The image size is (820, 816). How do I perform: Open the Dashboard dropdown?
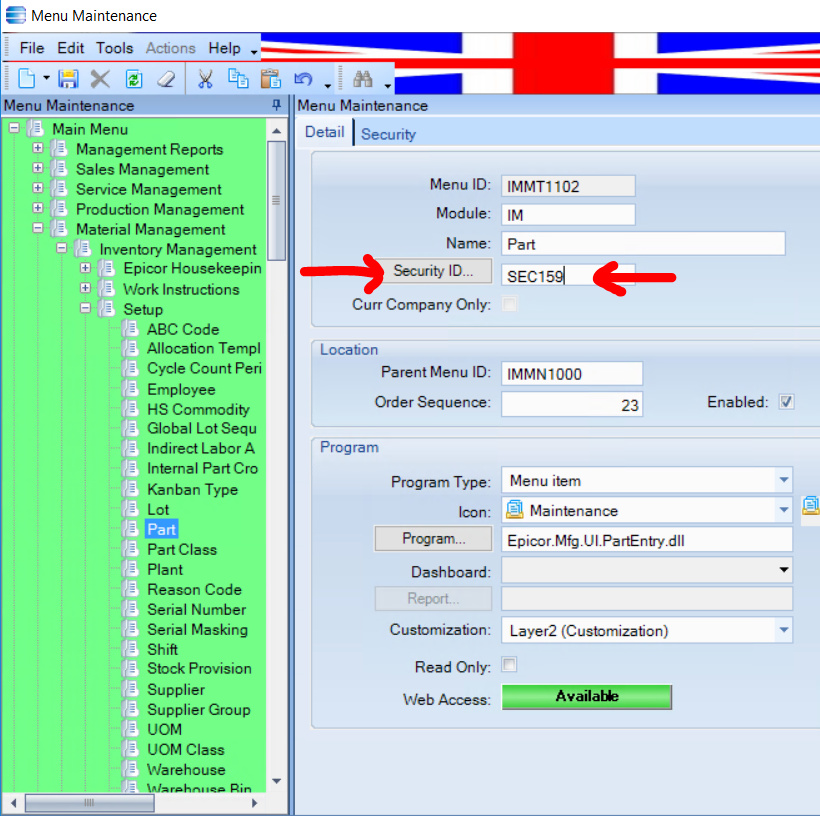click(783, 570)
